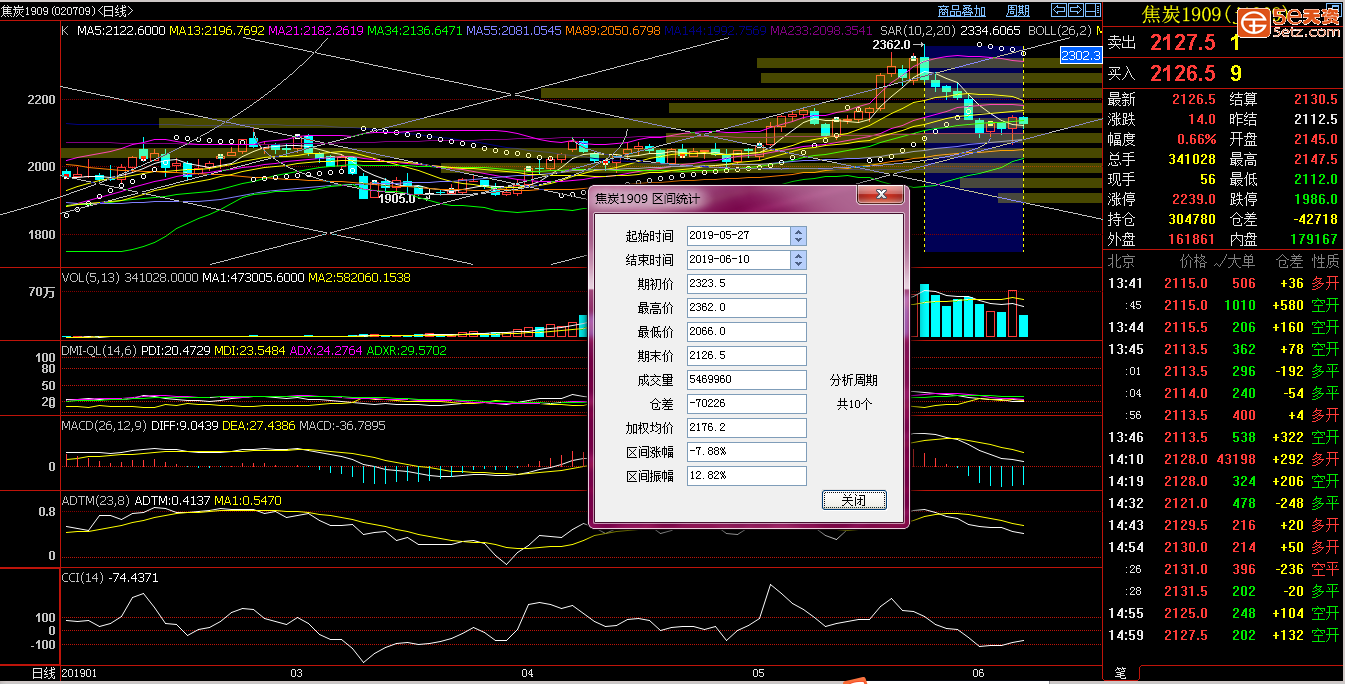Screen dimensions: 1345x684
Task: Click the left arrow chart navigation icon
Action: point(1058,10)
